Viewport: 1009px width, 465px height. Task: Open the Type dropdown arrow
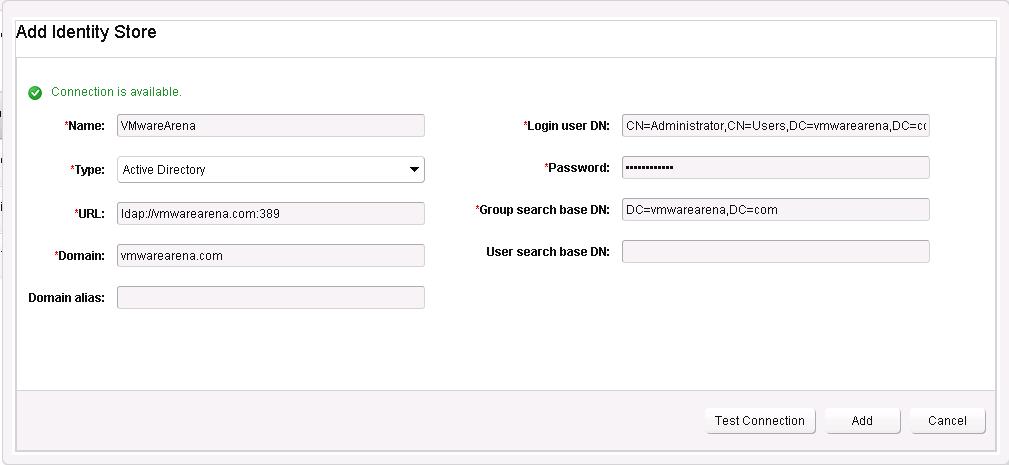(x=414, y=170)
